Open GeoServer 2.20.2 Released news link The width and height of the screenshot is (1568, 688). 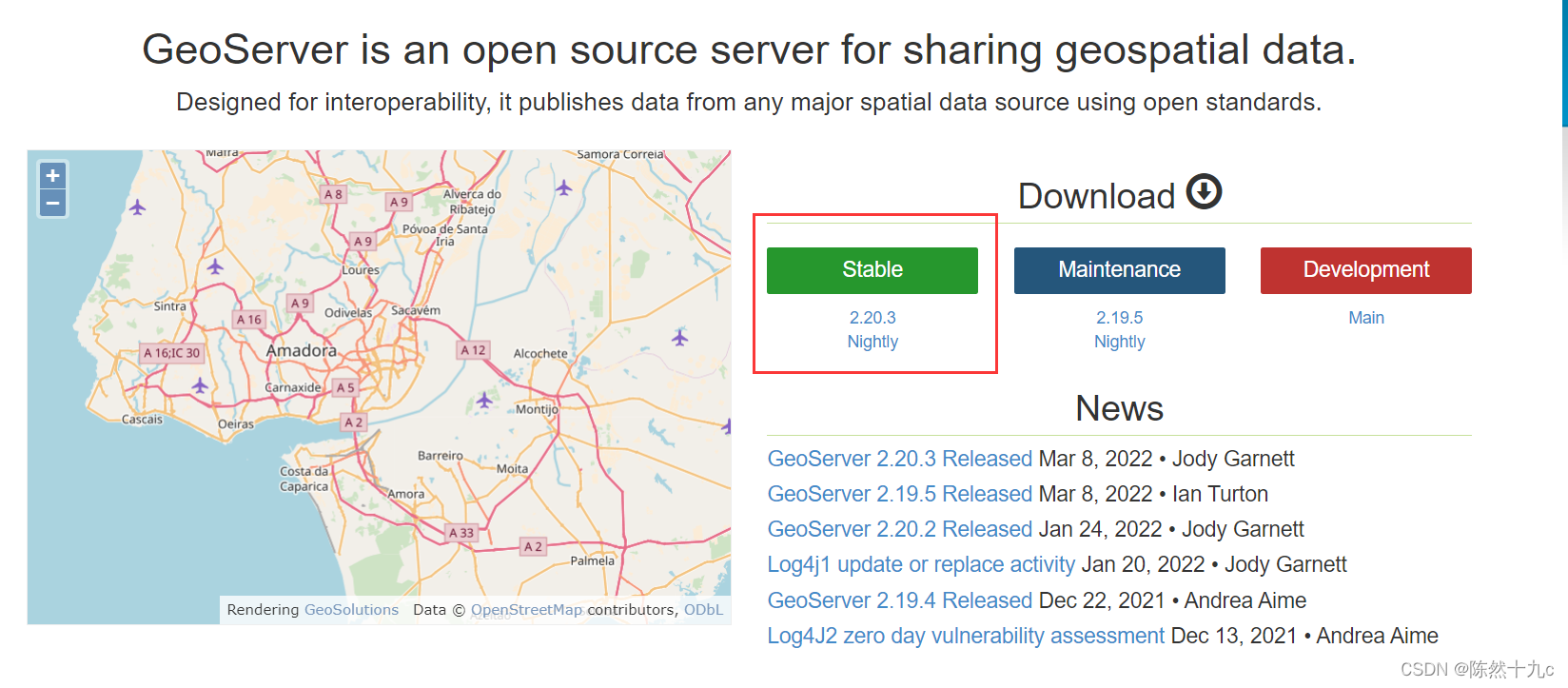point(900,529)
